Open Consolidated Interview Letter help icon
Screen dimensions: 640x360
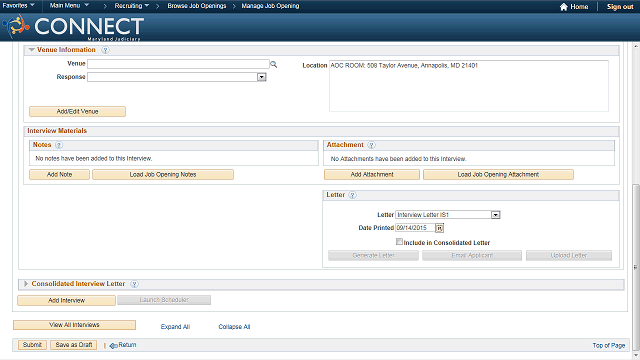[134, 284]
